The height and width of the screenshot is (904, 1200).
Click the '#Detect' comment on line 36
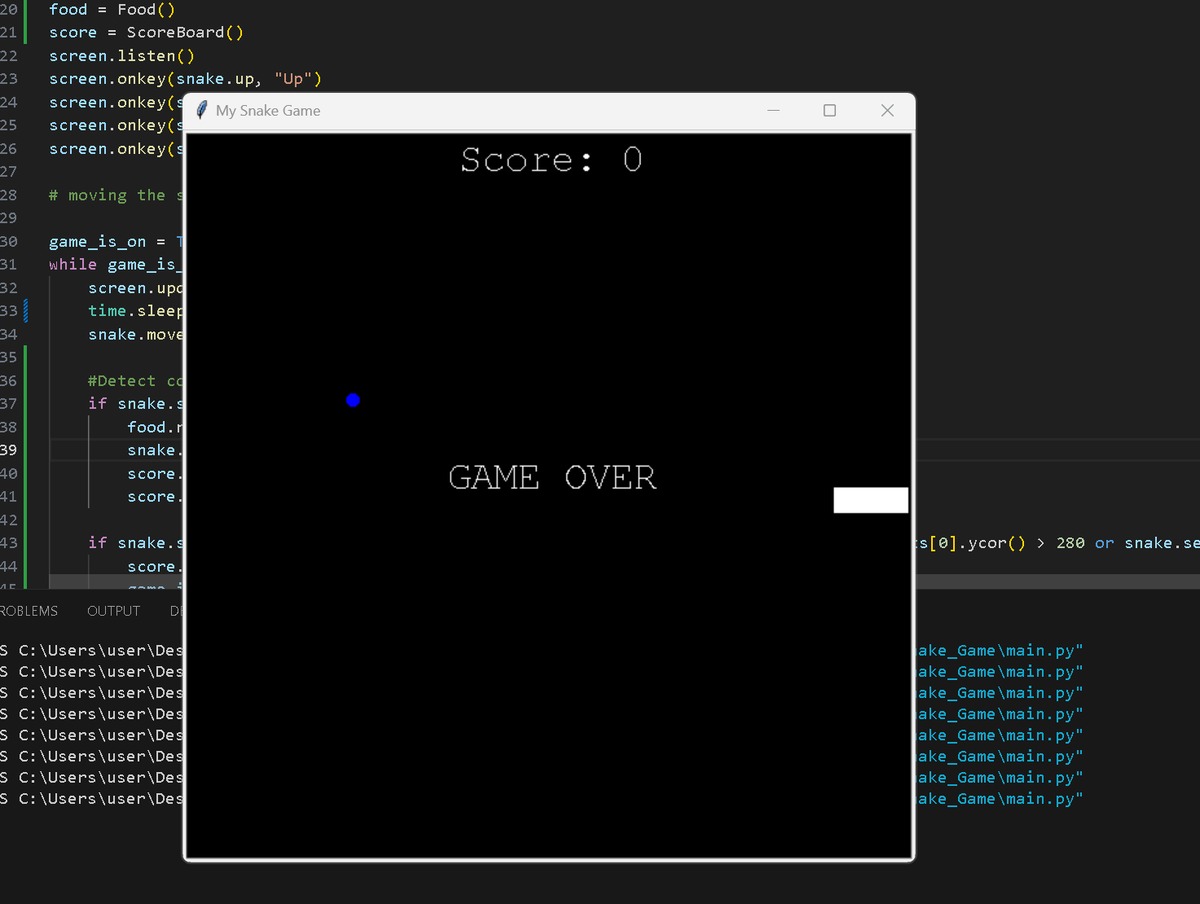(x=135, y=381)
